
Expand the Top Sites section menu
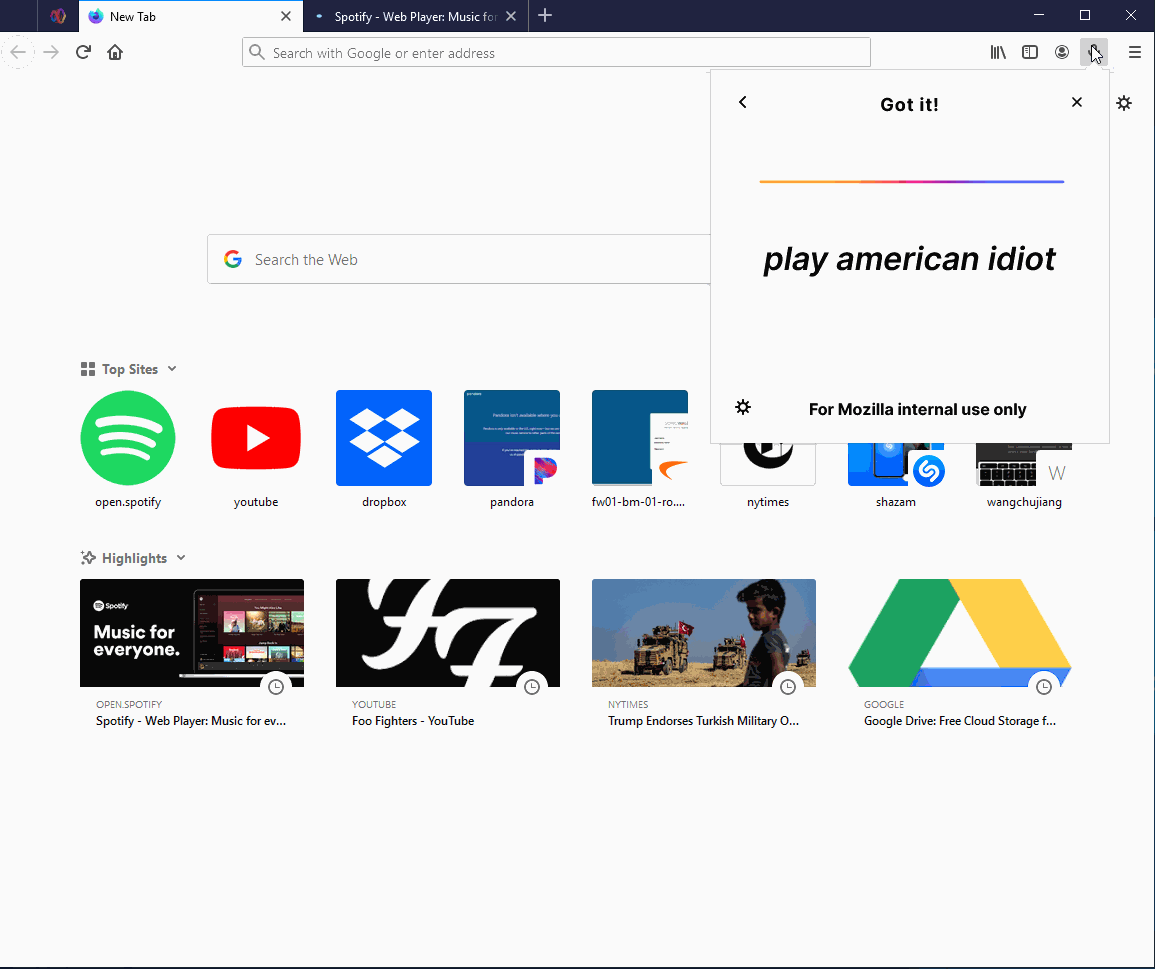[x=172, y=368]
